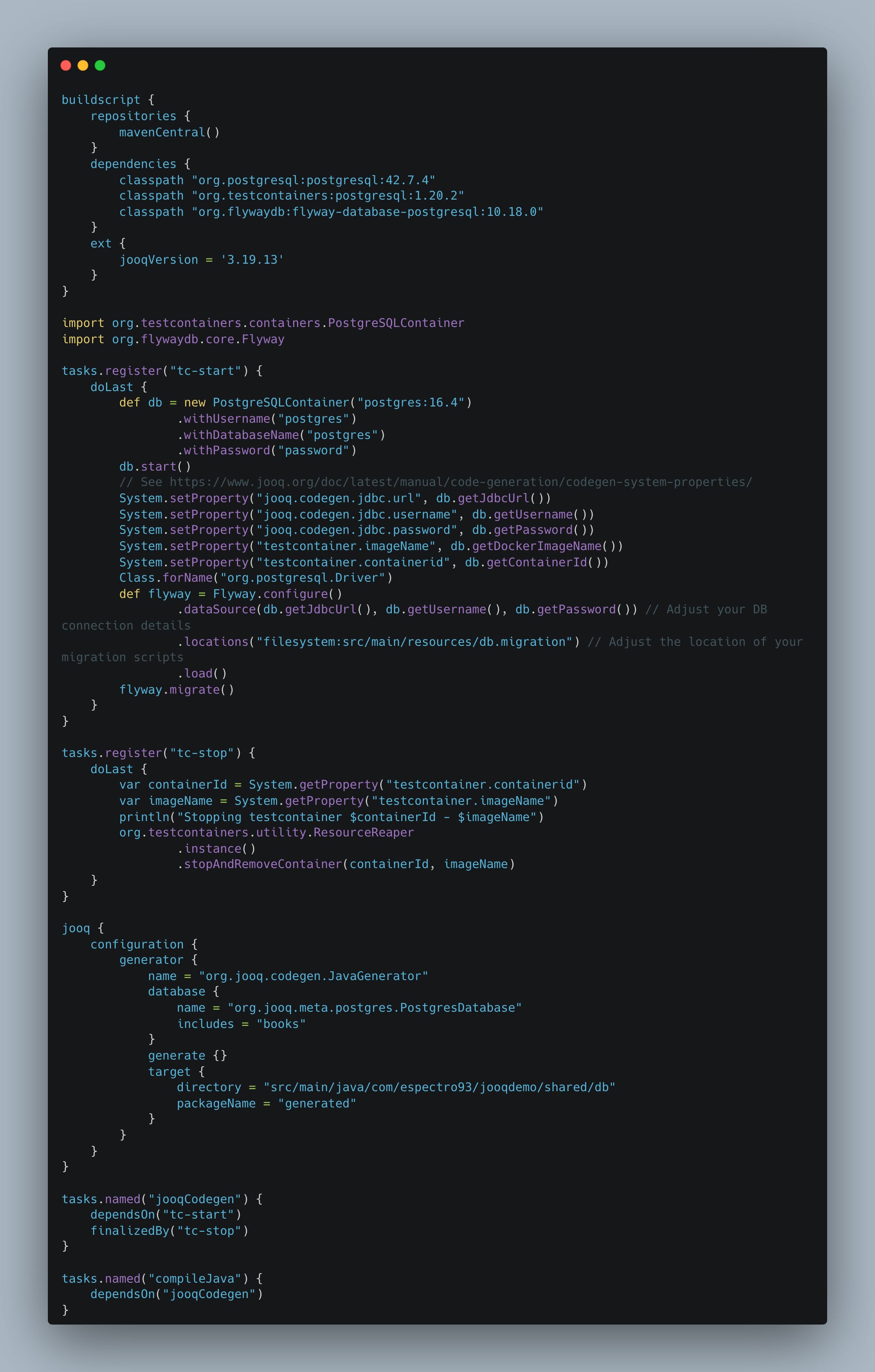Click the stopAndRemoveContainer method call
Image resolution: width=875 pixels, height=1372 pixels.
[x=263, y=864]
